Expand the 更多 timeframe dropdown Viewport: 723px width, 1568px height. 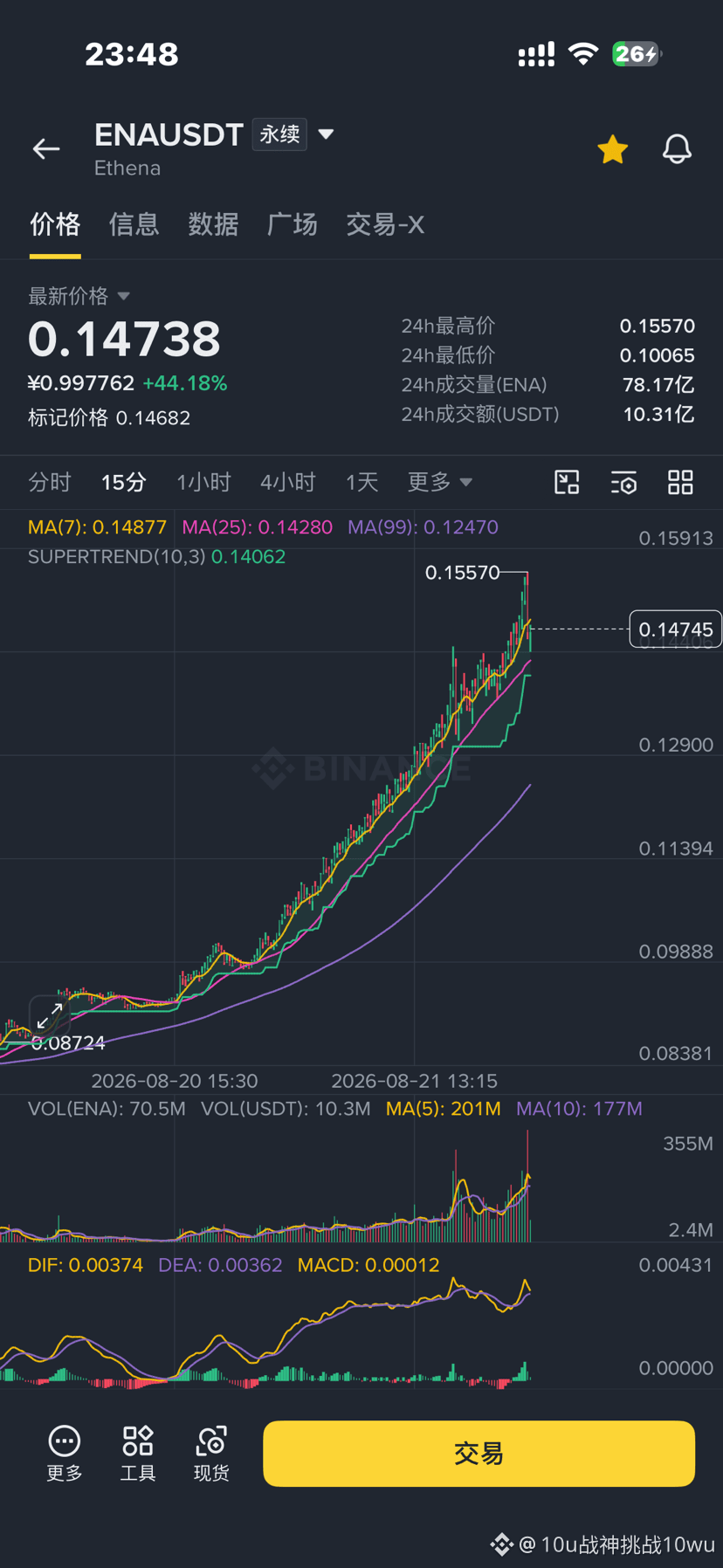pos(439,482)
